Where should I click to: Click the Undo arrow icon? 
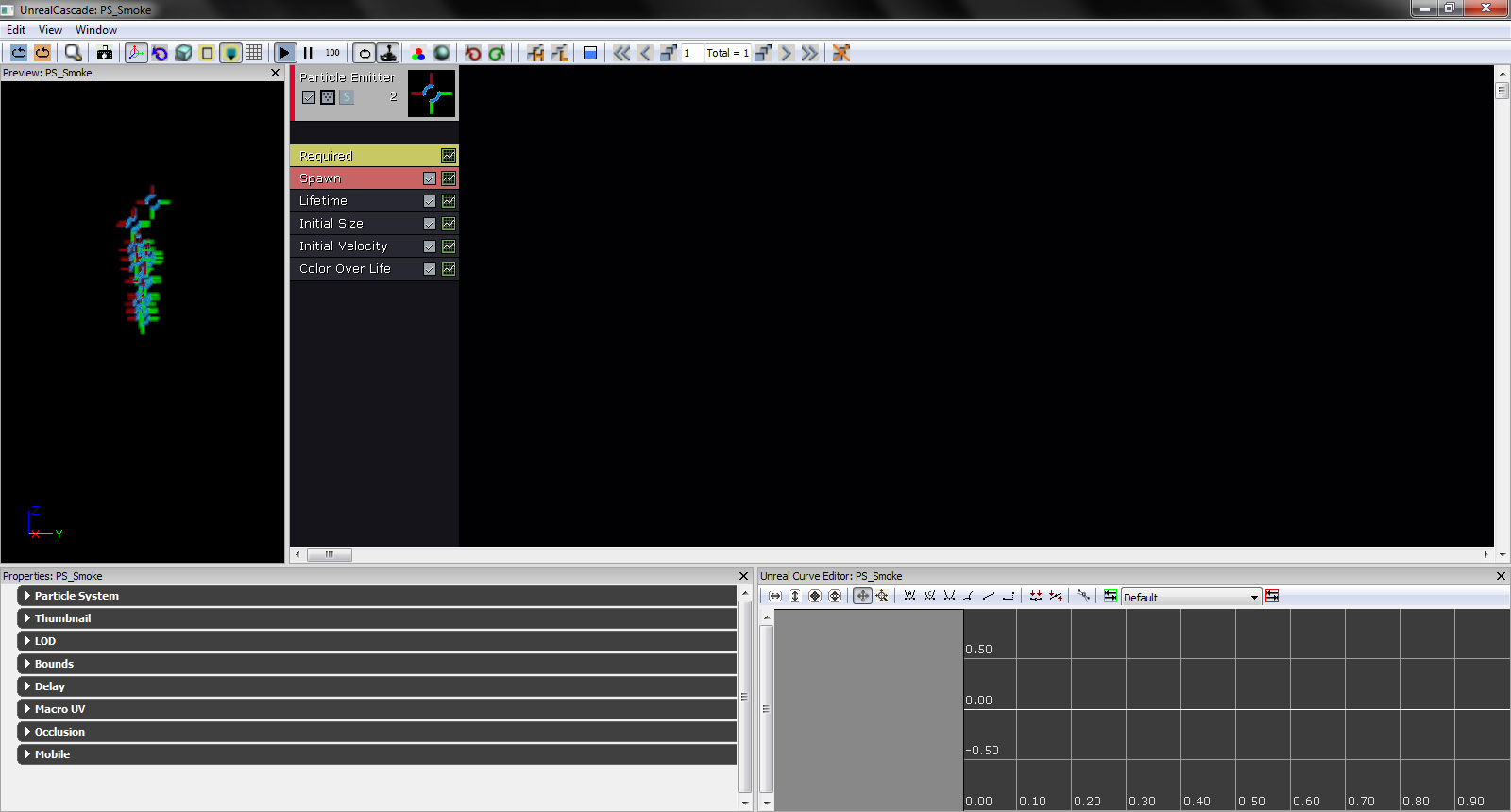pos(473,53)
